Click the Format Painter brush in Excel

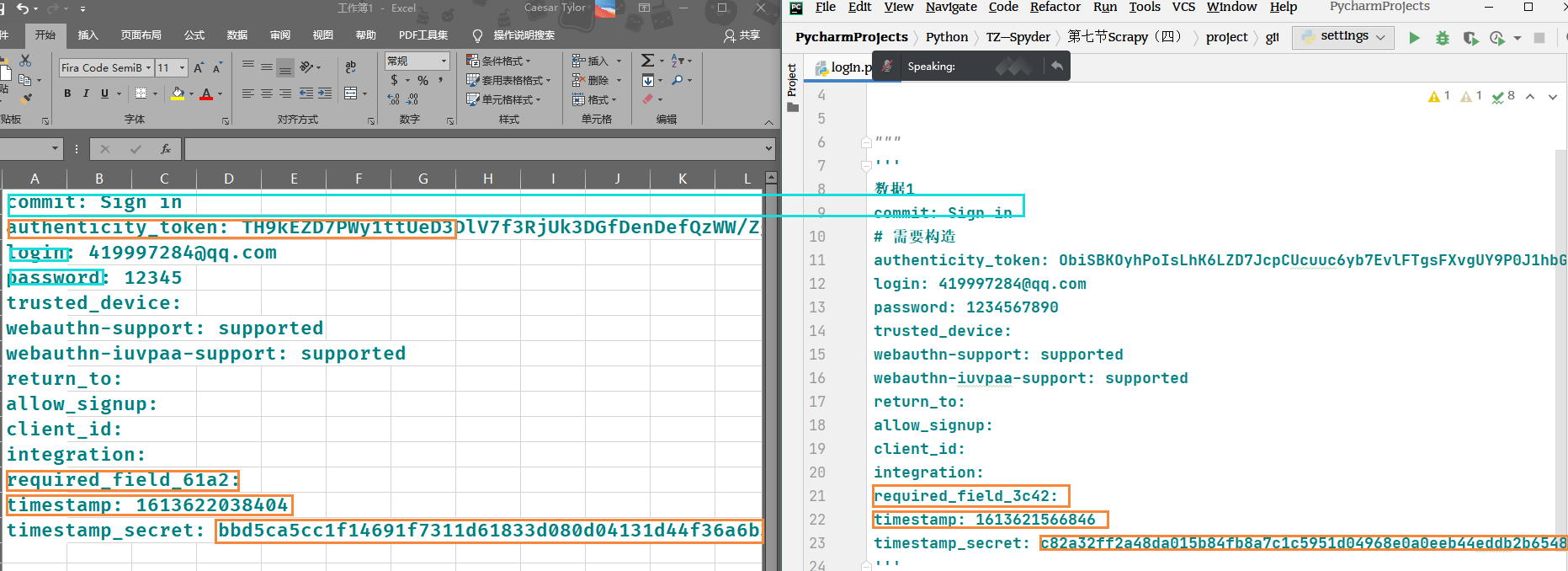pyautogui.click(x=27, y=99)
